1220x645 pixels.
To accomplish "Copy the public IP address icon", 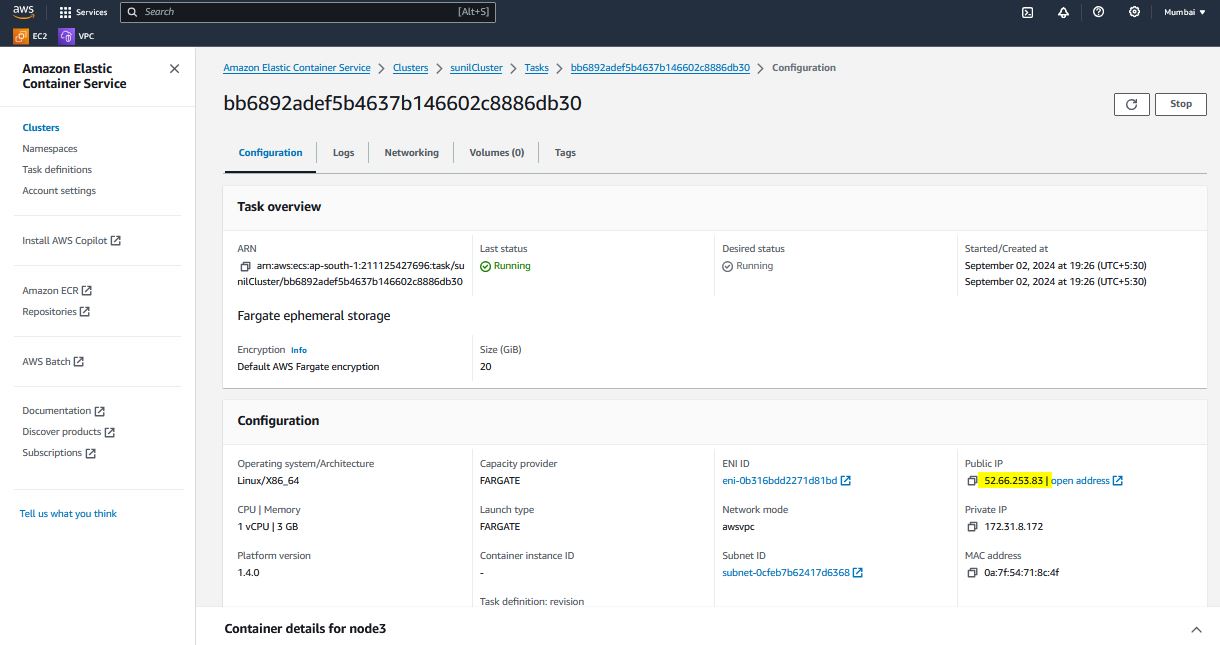I will click(972, 481).
